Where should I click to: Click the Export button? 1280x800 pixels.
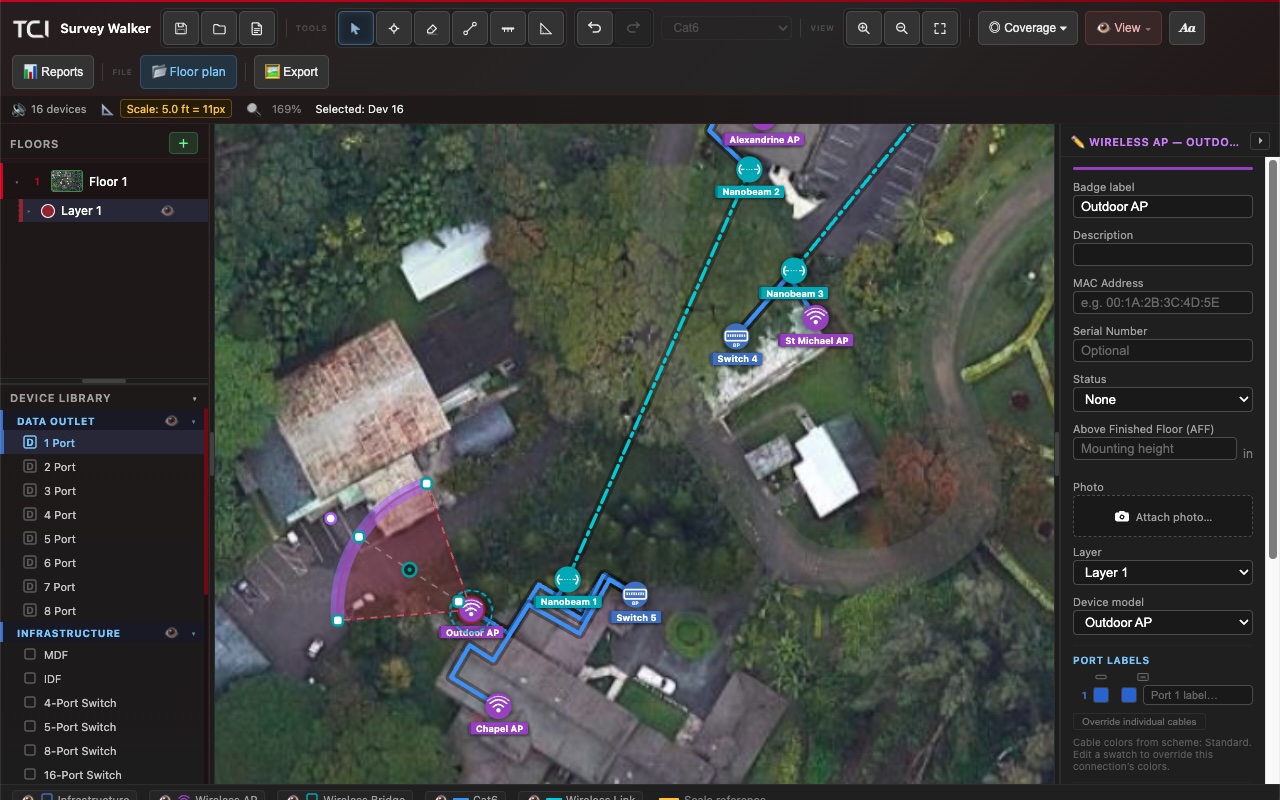291,72
